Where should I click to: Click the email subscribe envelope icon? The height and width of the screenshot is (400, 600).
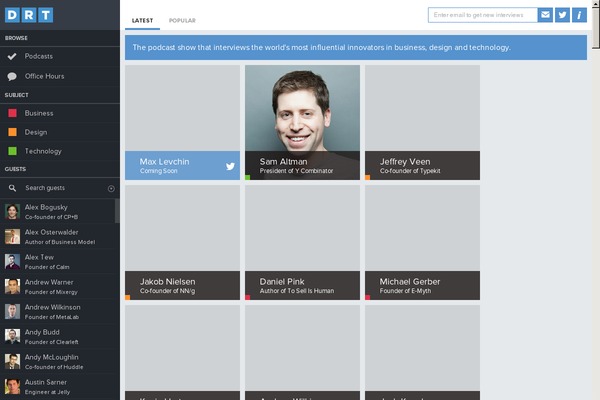point(545,15)
